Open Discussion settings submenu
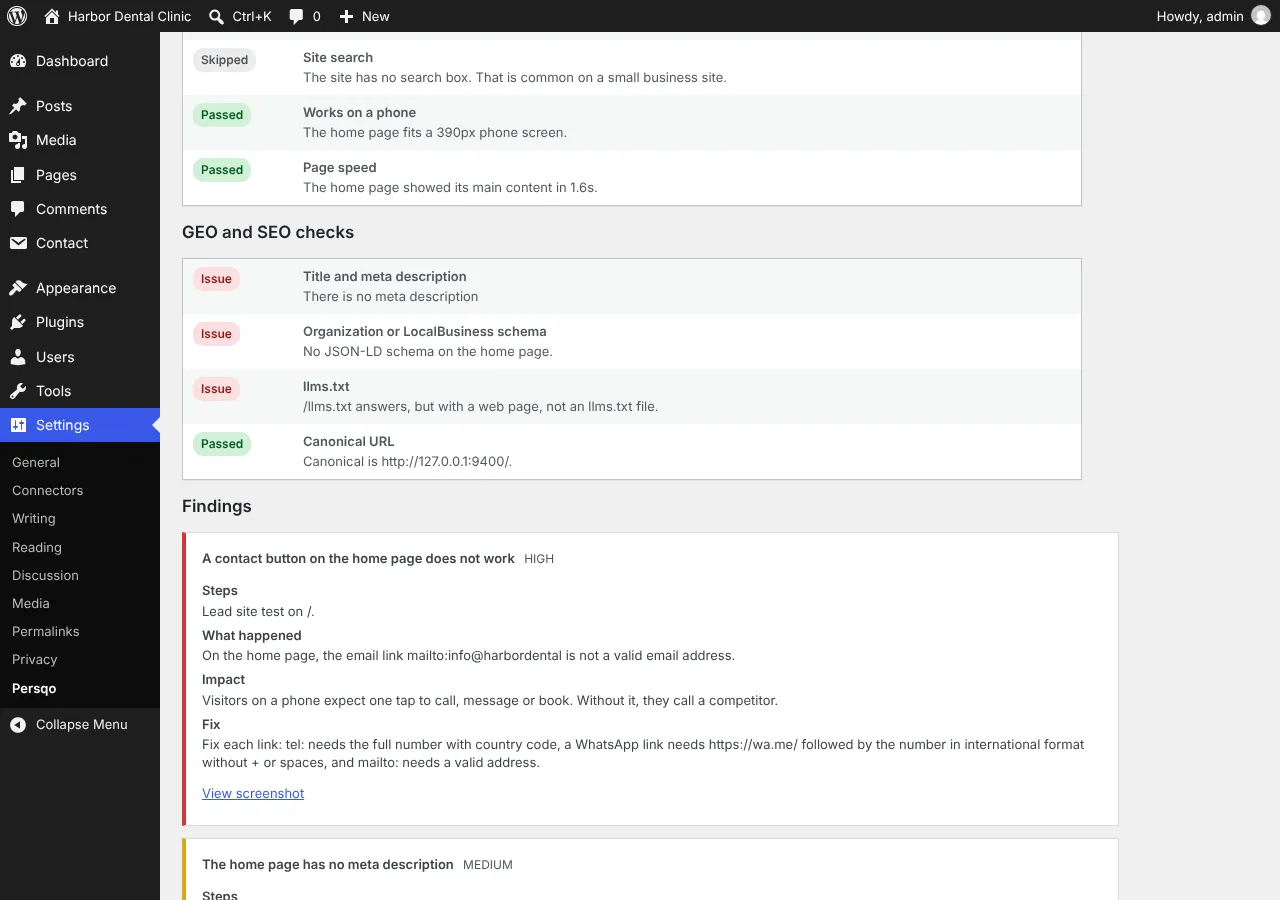Screen dimensions: 1280x900 (45, 575)
